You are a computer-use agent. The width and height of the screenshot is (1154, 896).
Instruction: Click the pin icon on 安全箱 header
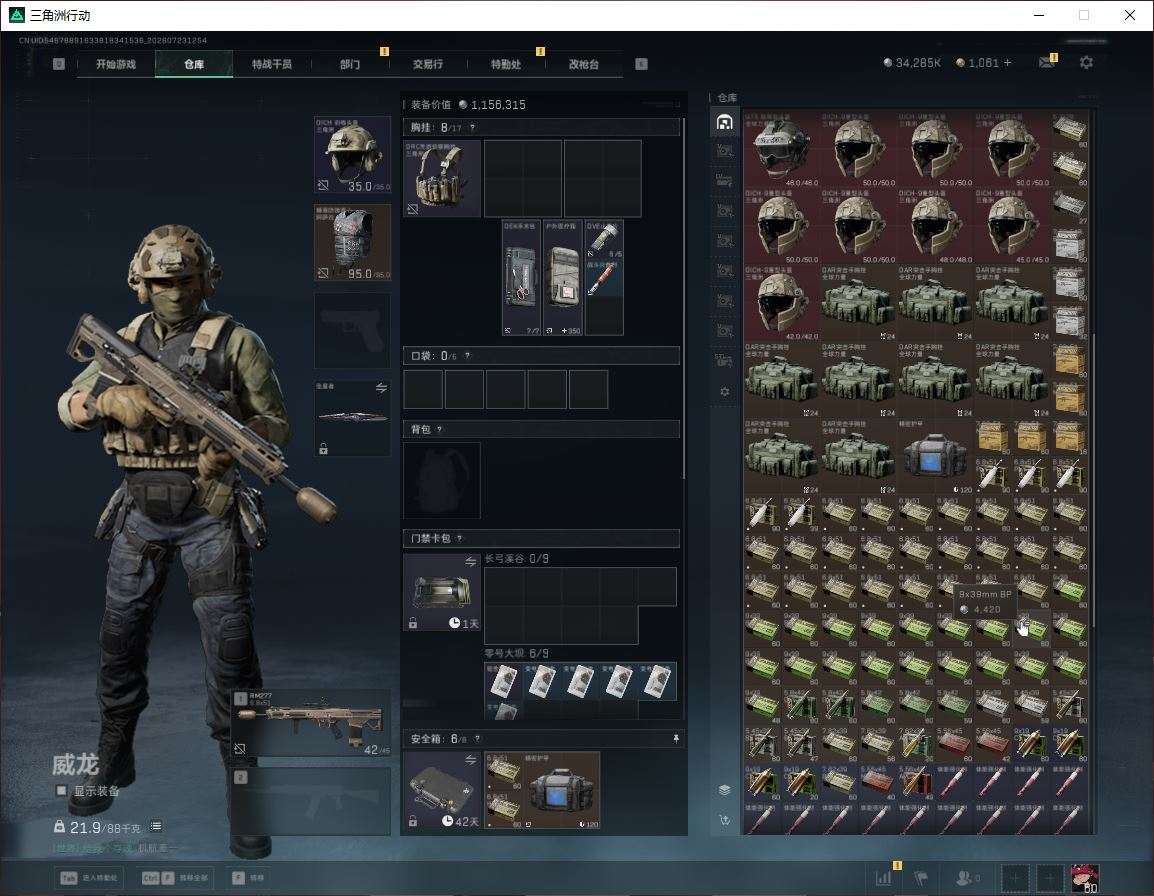[676, 738]
